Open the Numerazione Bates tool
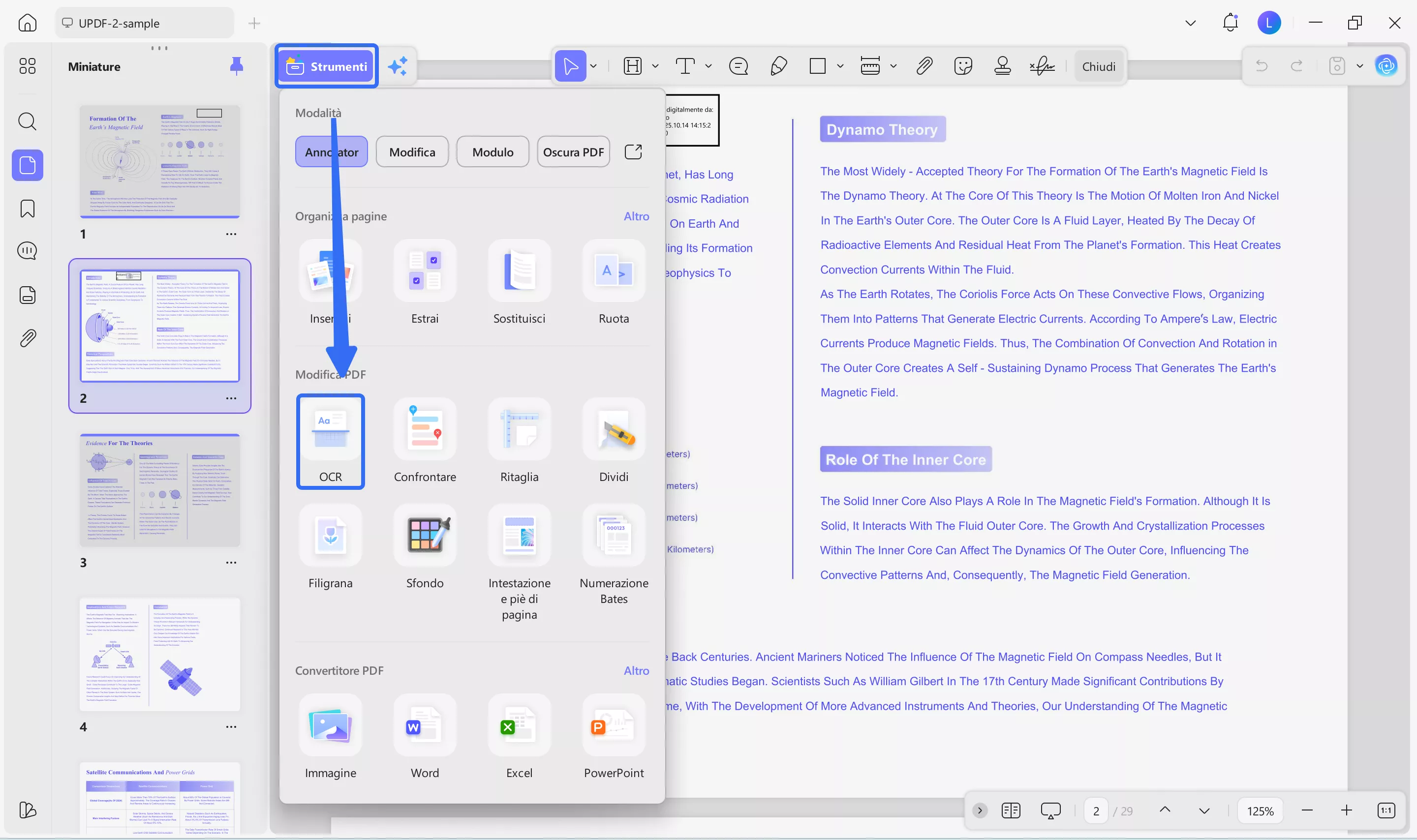This screenshot has height=840, width=1417. 613,535
